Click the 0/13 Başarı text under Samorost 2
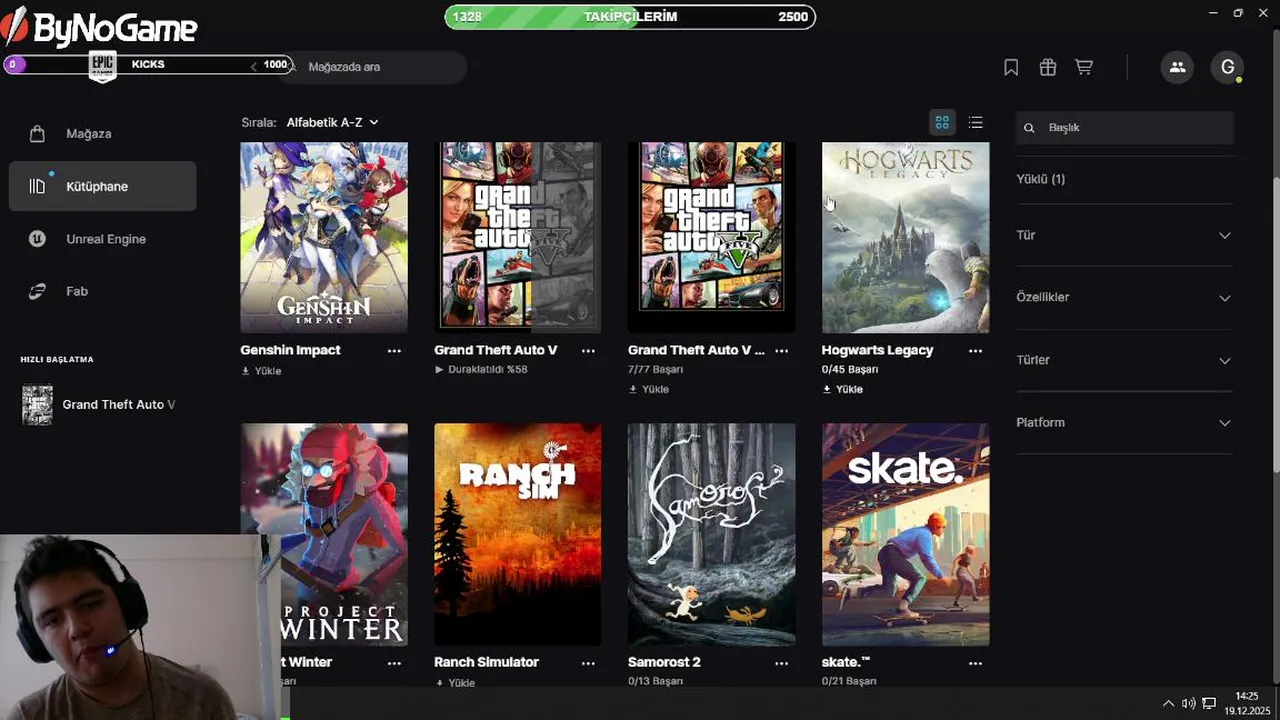Image resolution: width=1280 pixels, height=720 pixels. tap(655, 681)
